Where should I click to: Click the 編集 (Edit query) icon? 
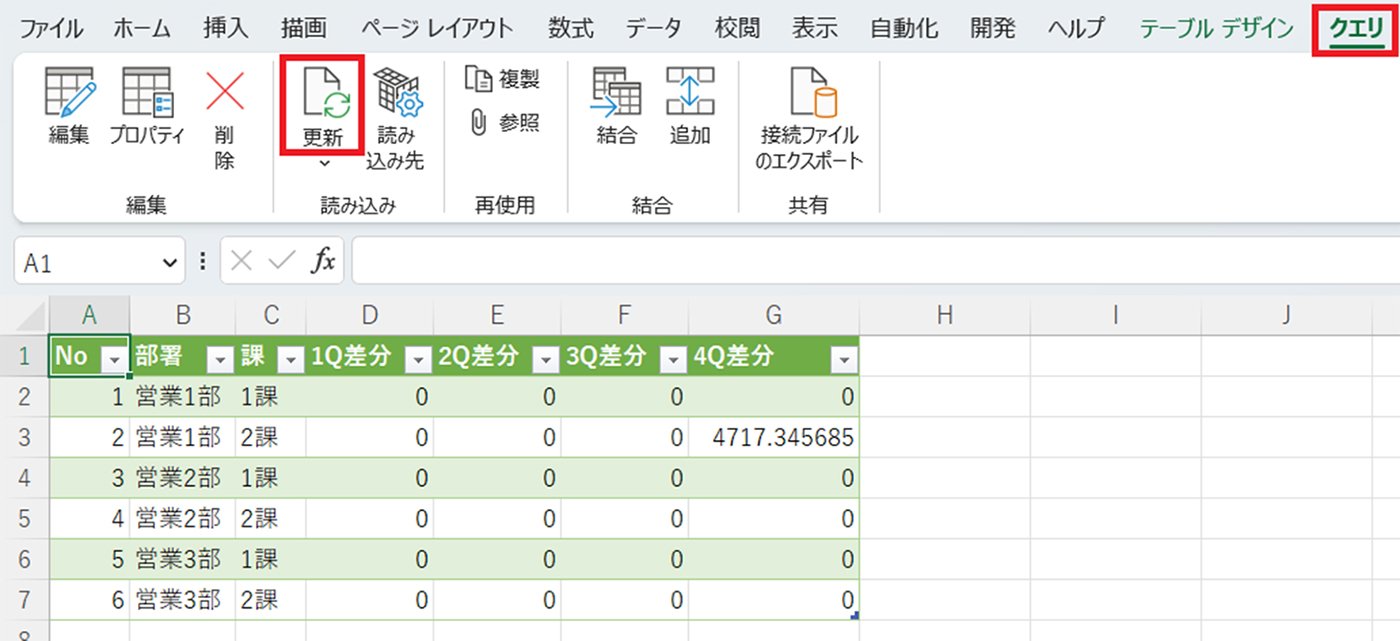[69, 93]
